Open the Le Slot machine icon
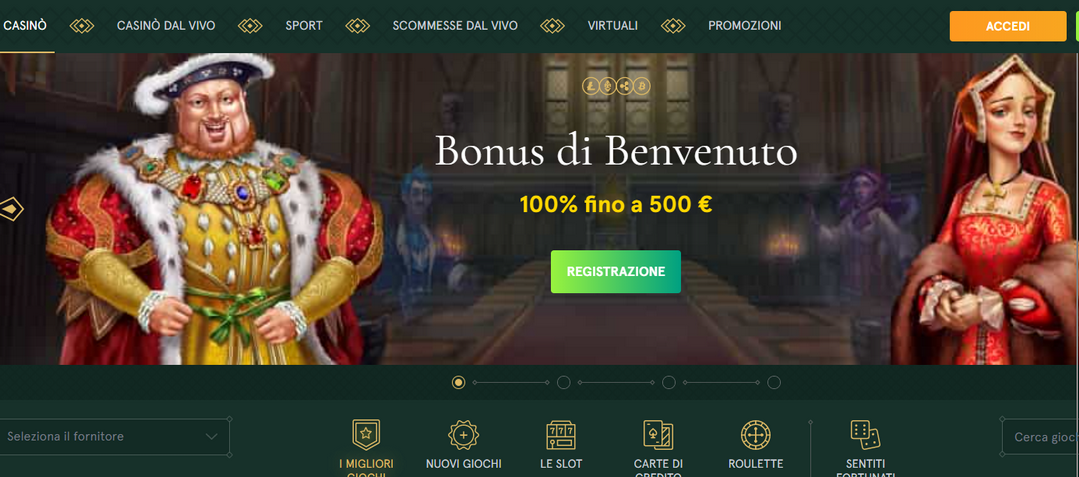The height and width of the screenshot is (477, 1079). click(561, 435)
